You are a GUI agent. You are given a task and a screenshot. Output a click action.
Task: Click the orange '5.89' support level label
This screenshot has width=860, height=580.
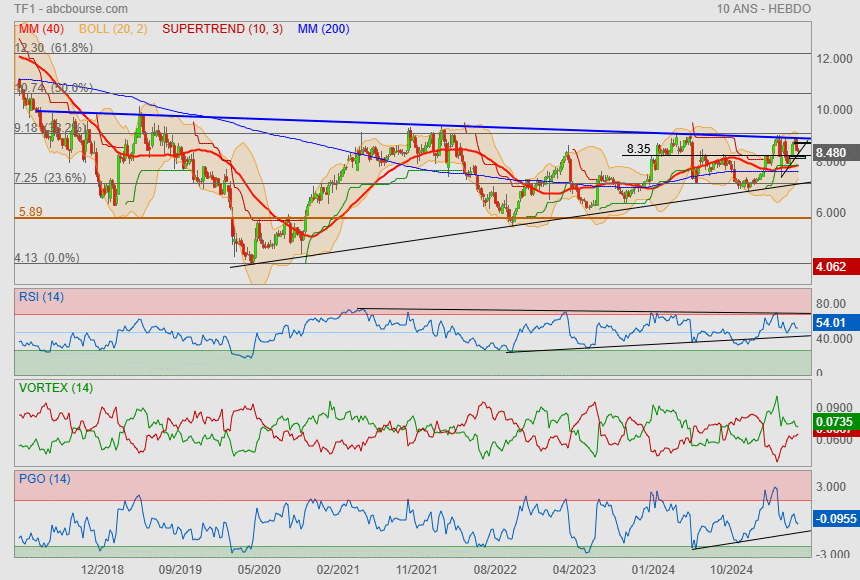(x=31, y=212)
